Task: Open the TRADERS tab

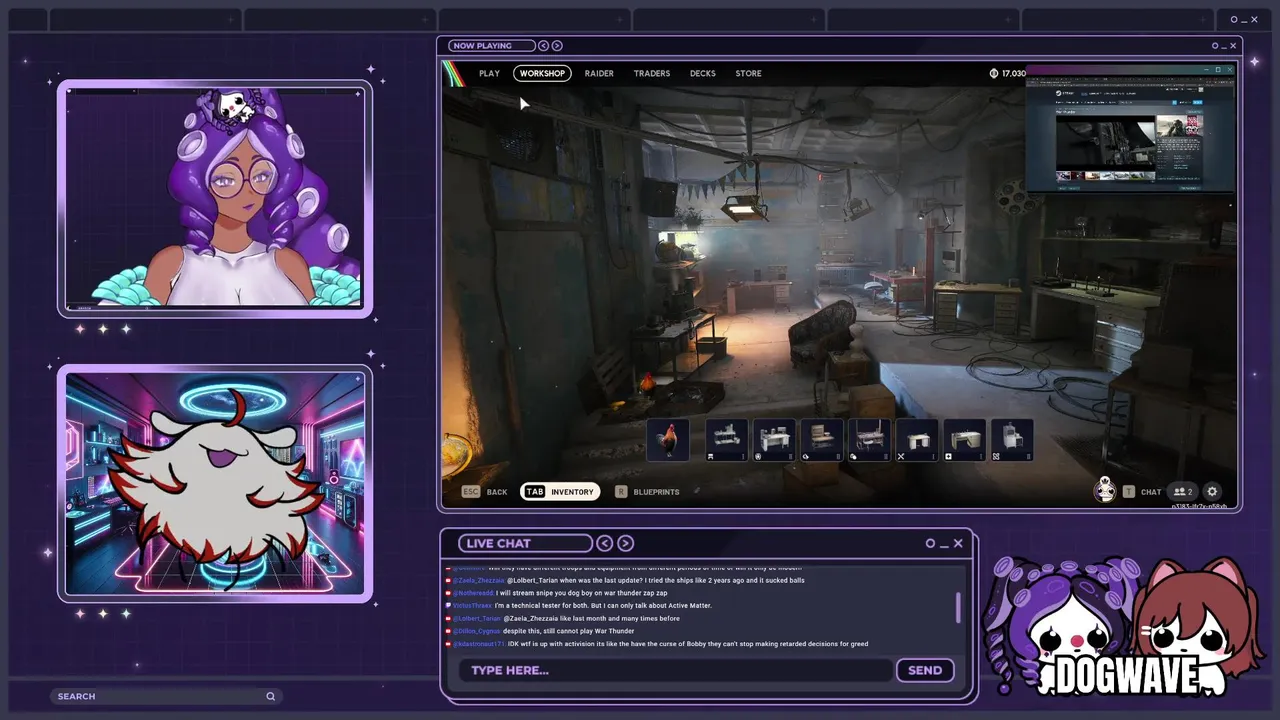Action: pos(652,73)
